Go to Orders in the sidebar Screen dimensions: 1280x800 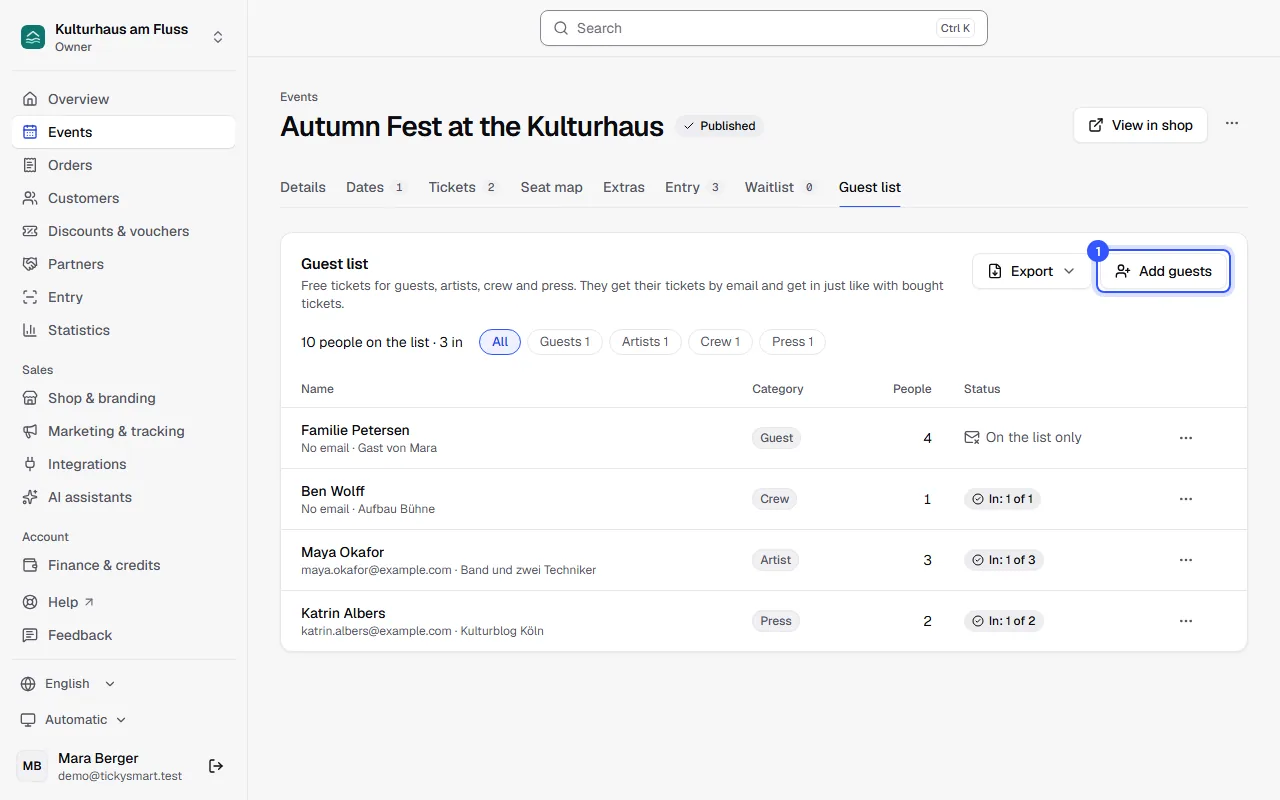pos(124,165)
